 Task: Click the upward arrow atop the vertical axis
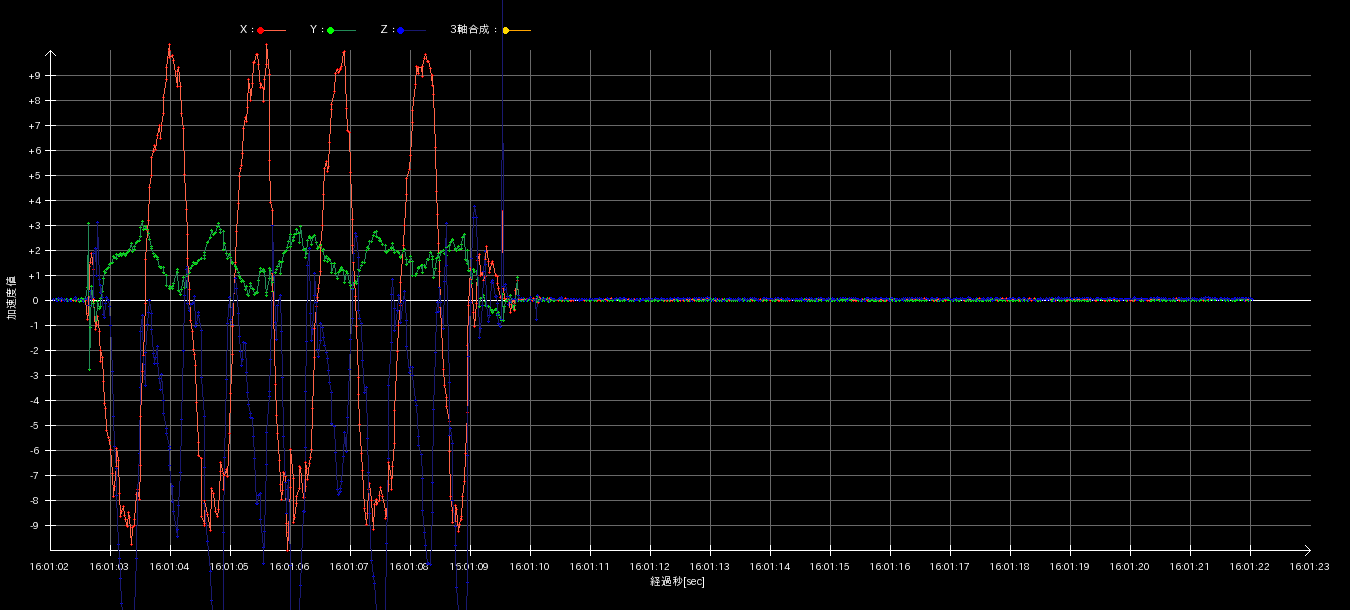tap(50, 53)
